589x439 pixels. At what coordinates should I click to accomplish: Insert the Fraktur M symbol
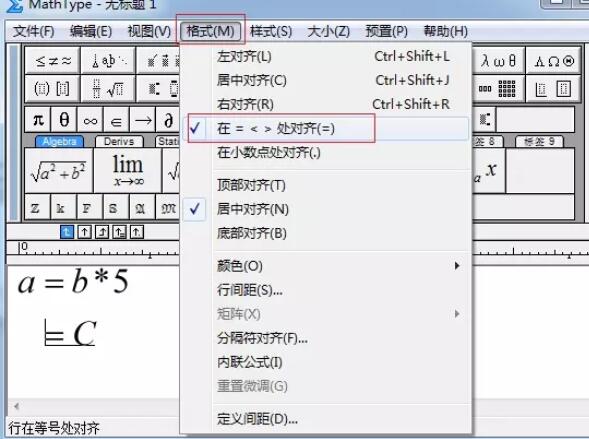[168, 207]
